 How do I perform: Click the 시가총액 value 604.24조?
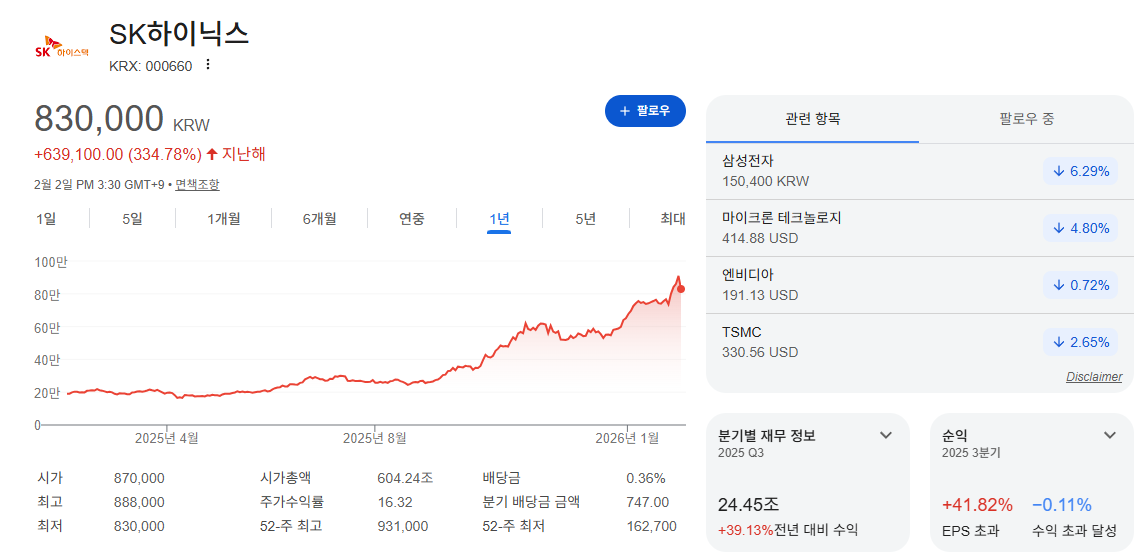405,478
